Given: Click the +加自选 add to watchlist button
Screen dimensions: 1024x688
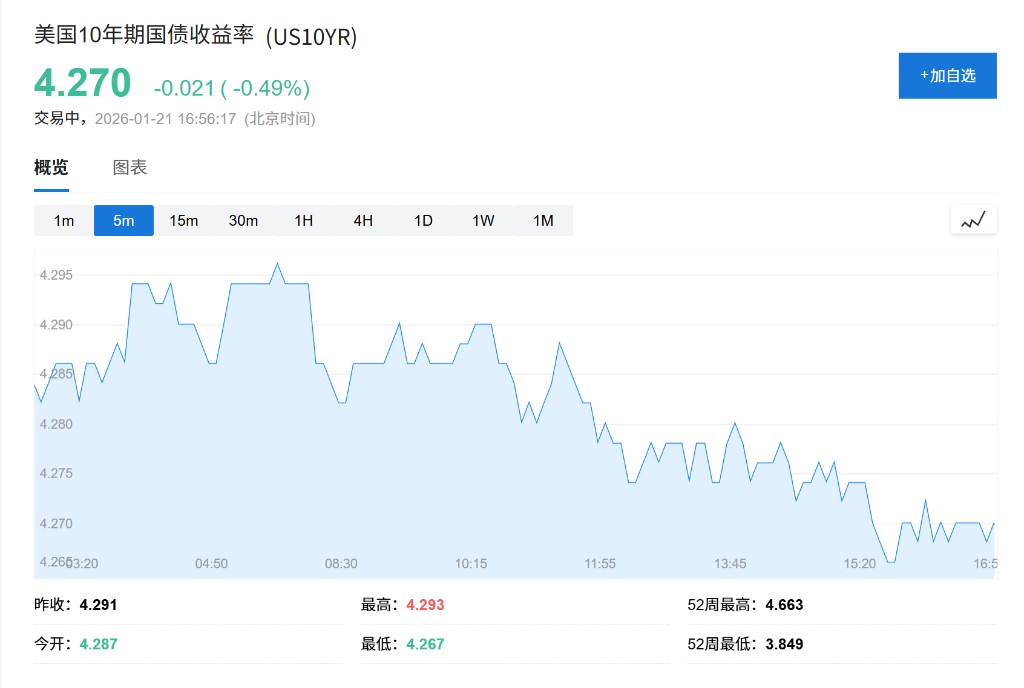Looking at the screenshot, I should pos(947,76).
